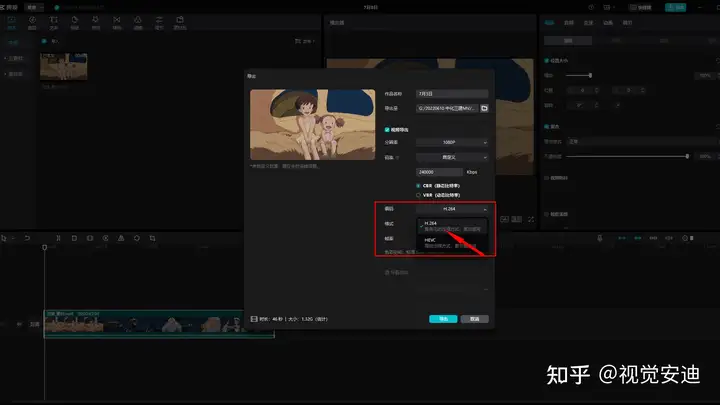Open the Audio library icon in top toolbar
This screenshot has height=405, width=720.
coord(32,22)
